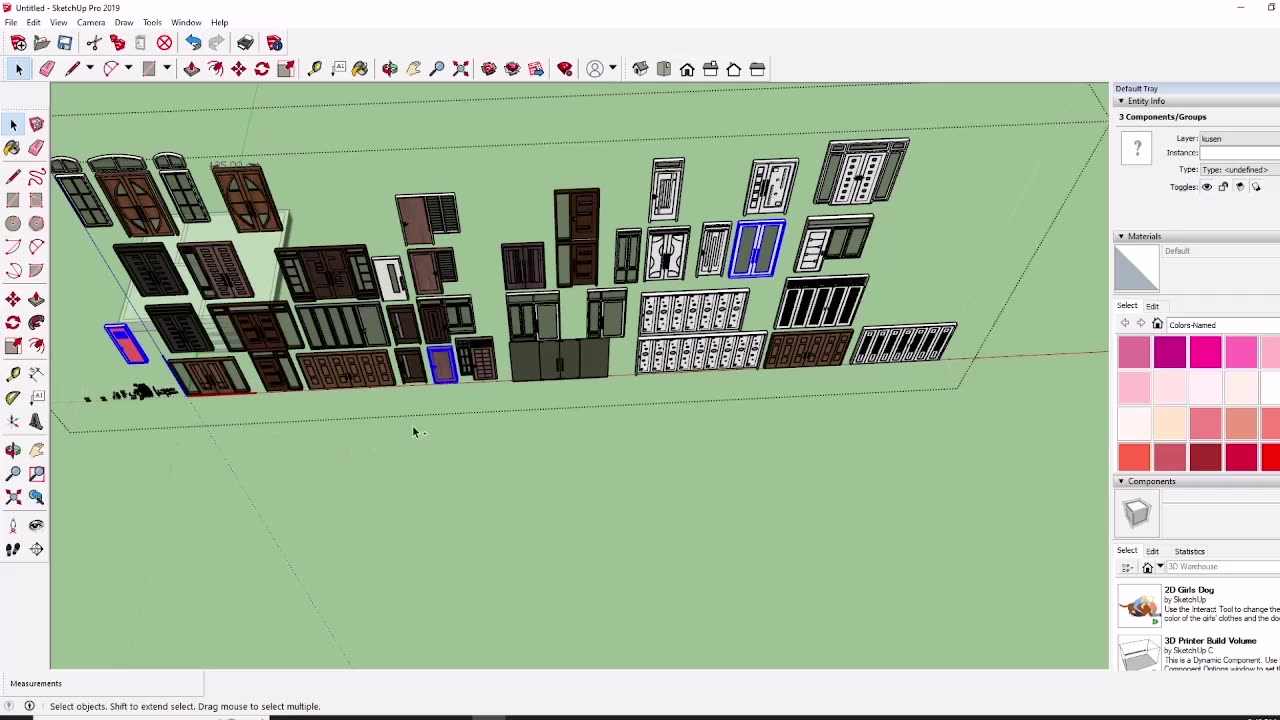Select the Circle tool
The width and height of the screenshot is (1280, 720).
coord(13,224)
